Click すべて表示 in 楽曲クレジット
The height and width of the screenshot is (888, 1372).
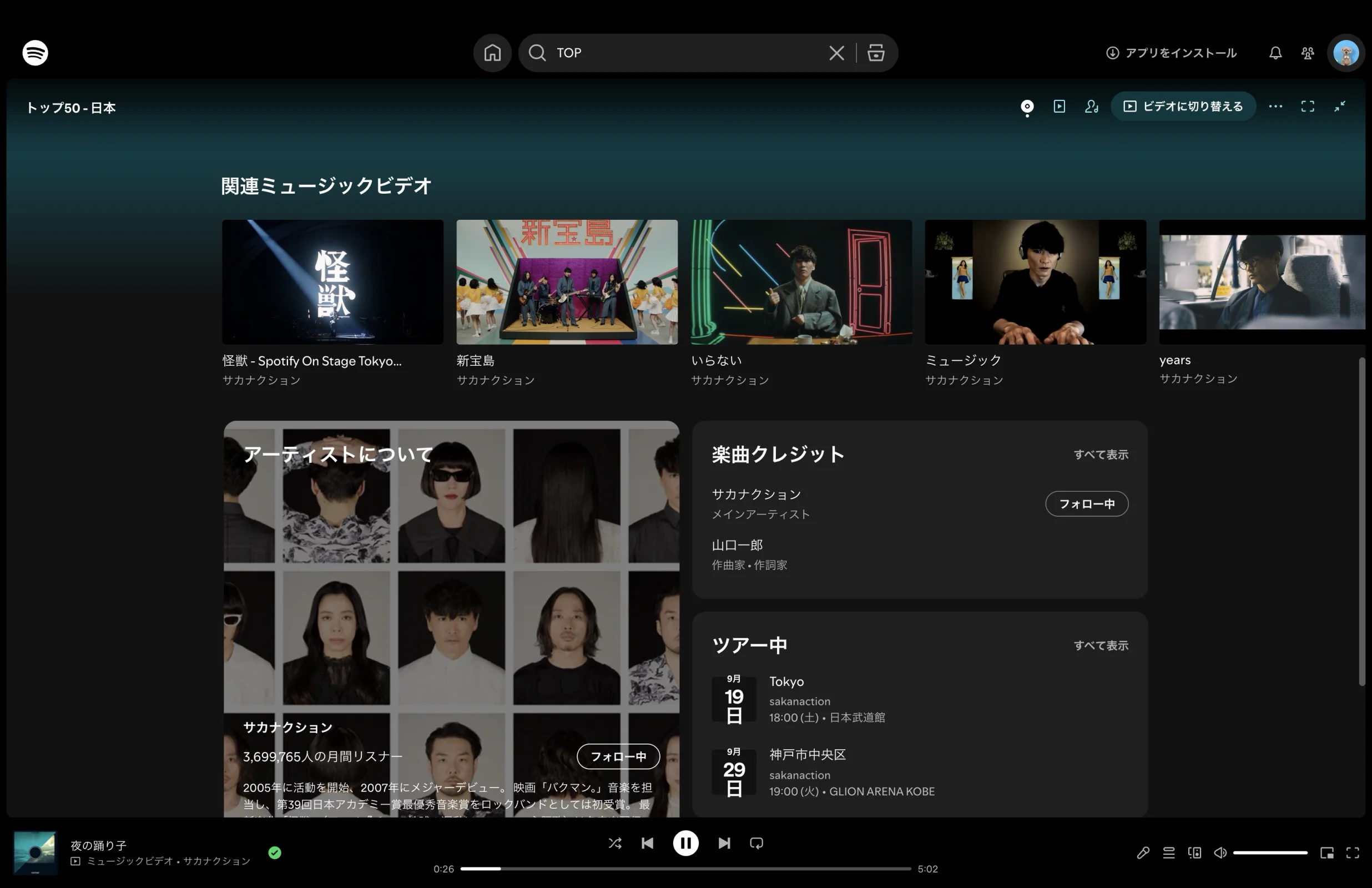1101,455
